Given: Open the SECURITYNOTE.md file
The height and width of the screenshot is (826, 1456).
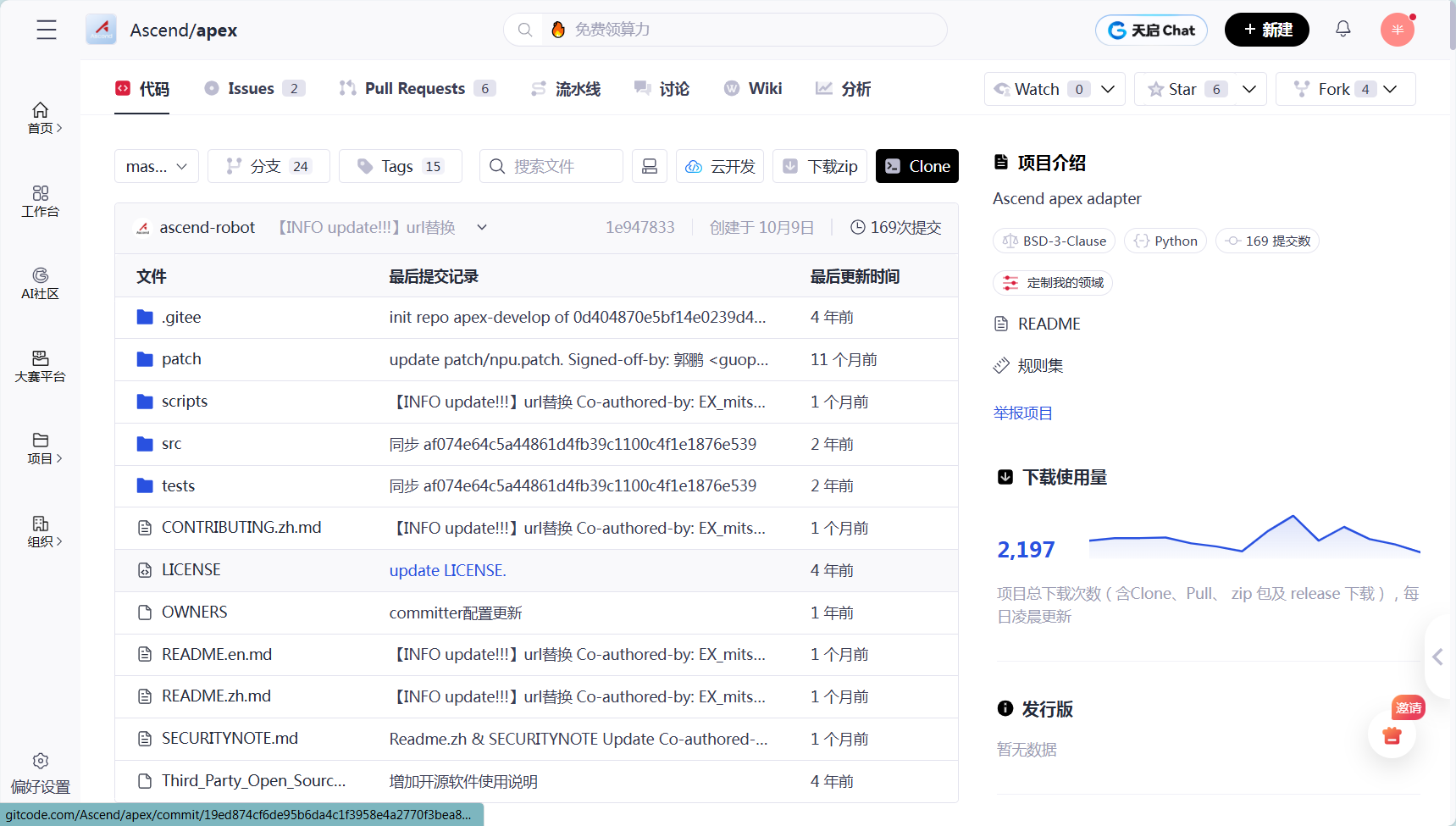Looking at the screenshot, I should pos(230,738).
